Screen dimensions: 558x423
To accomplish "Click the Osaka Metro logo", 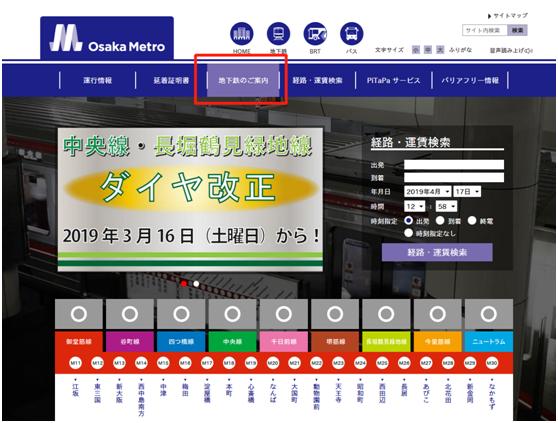I will pos(107,38).
